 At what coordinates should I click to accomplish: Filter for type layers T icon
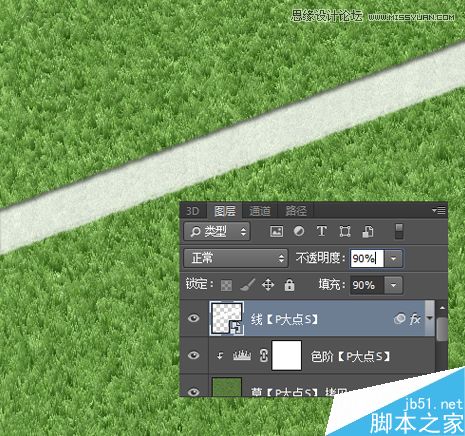(321, 231)
